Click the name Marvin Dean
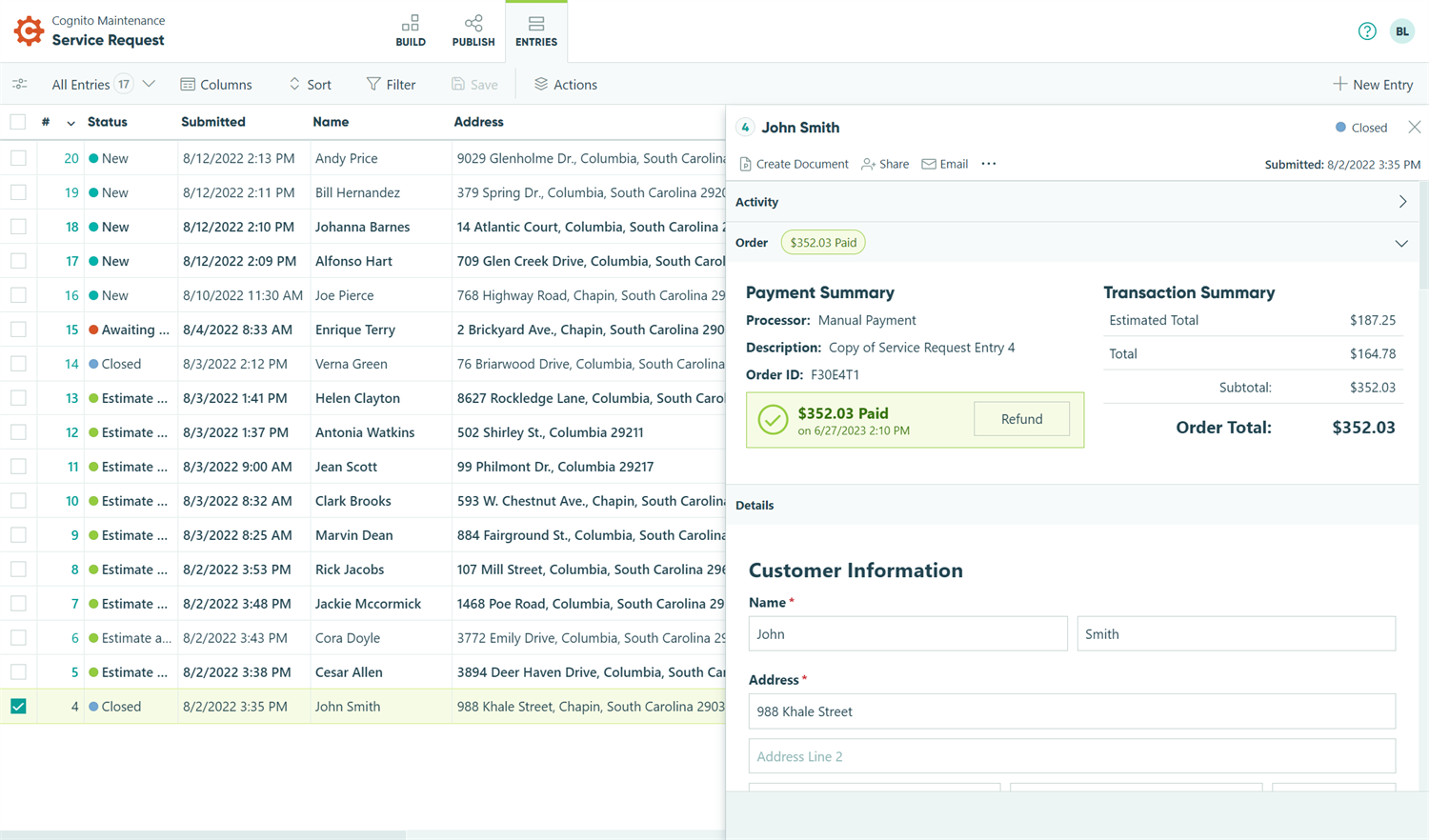 (x=353, y=535)
